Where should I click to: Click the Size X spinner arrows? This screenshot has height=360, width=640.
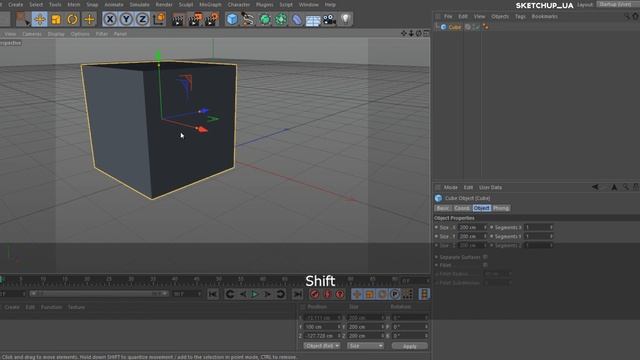[x=485, y=227]
